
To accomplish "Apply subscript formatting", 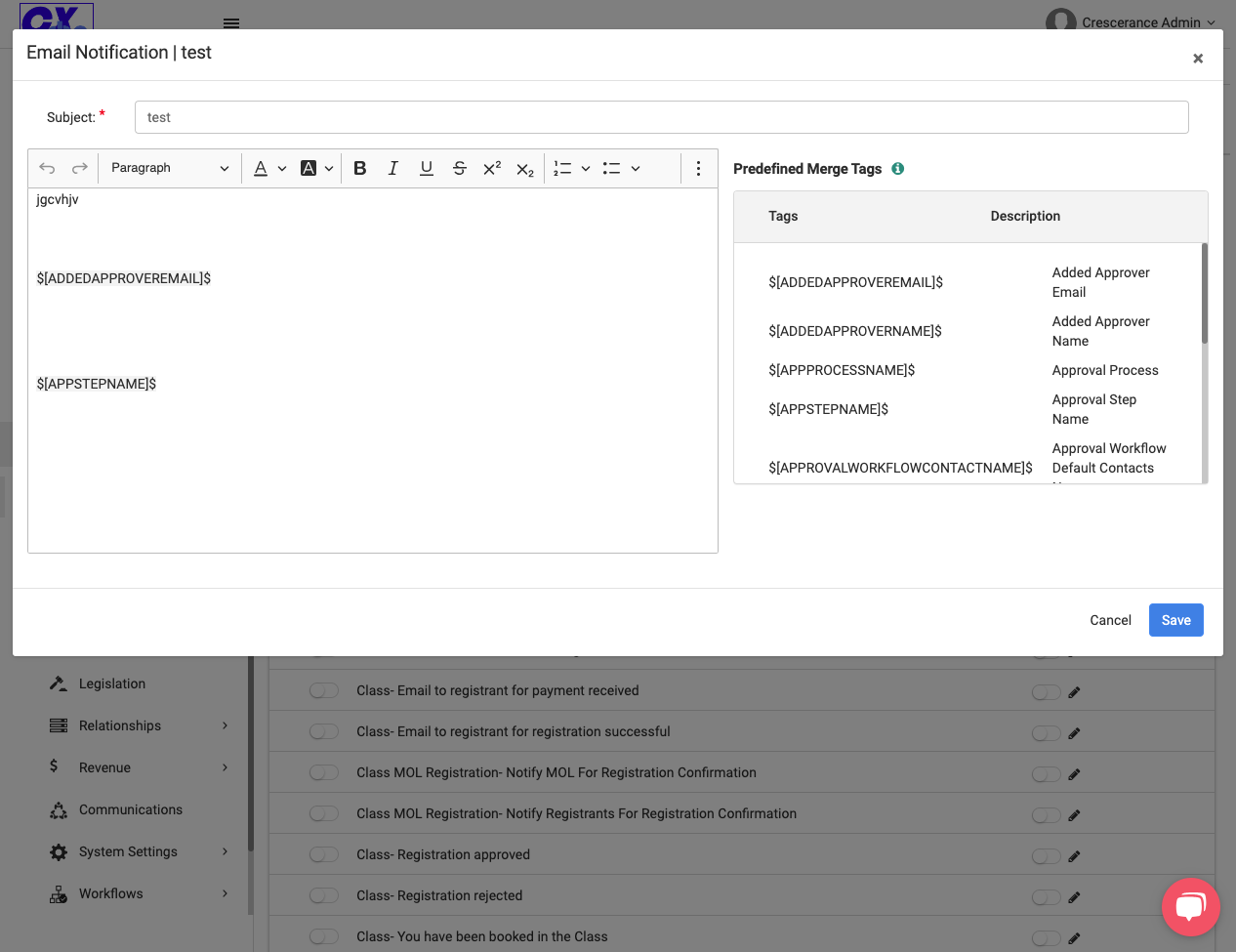I will tap(525, 168).
